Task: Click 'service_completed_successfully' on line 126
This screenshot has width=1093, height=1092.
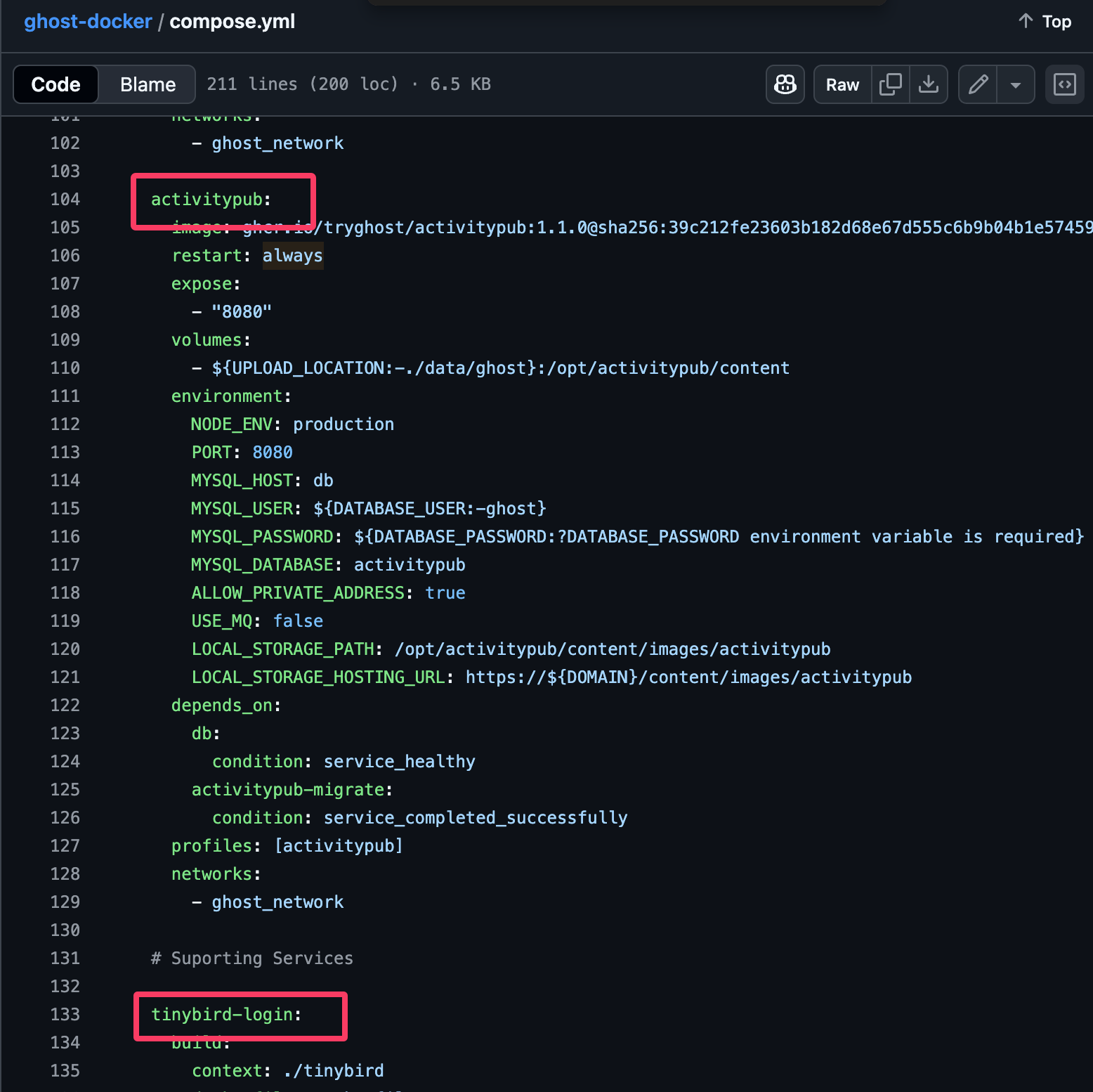Action: (476, 818)
